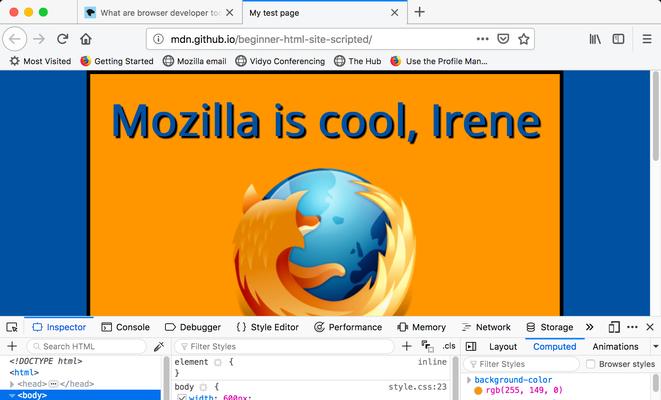Screen dimensions: 661x400
Task: Add a new CSS rule
Action: pos(406,346)
